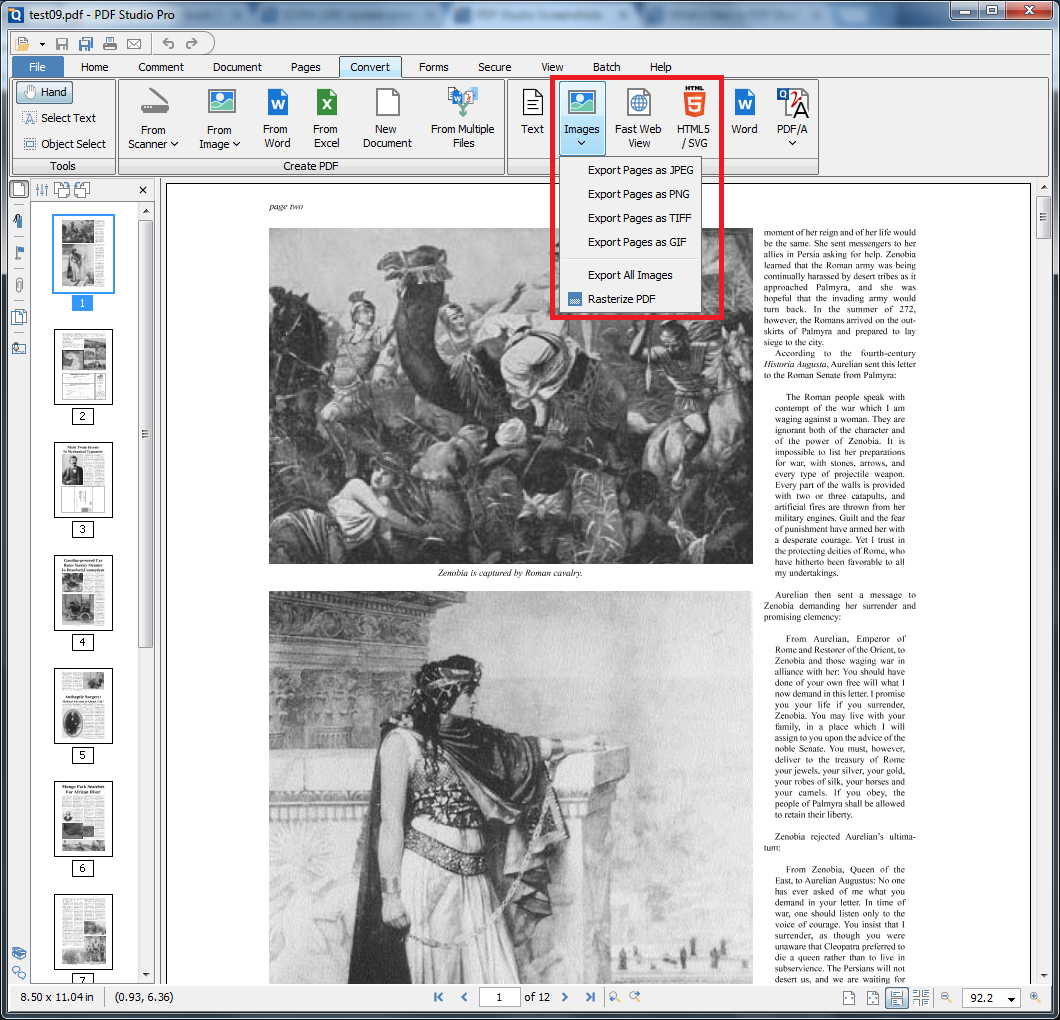The image size is (1060, 1020).
Task: Select page 3 thumbnail
Action: pyautogui.click(x=83, y=480)
